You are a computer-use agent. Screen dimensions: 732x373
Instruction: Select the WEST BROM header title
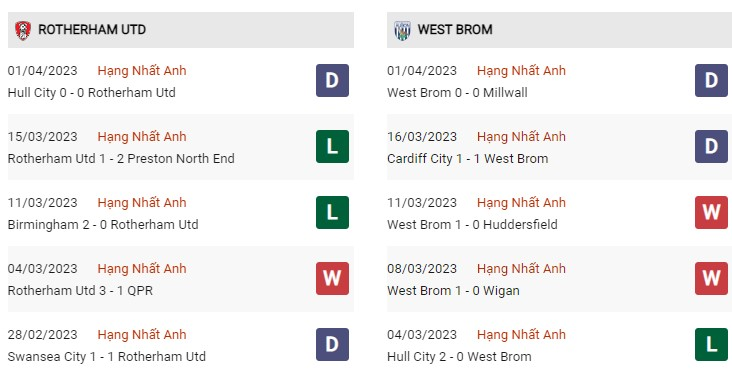(455, 30)
